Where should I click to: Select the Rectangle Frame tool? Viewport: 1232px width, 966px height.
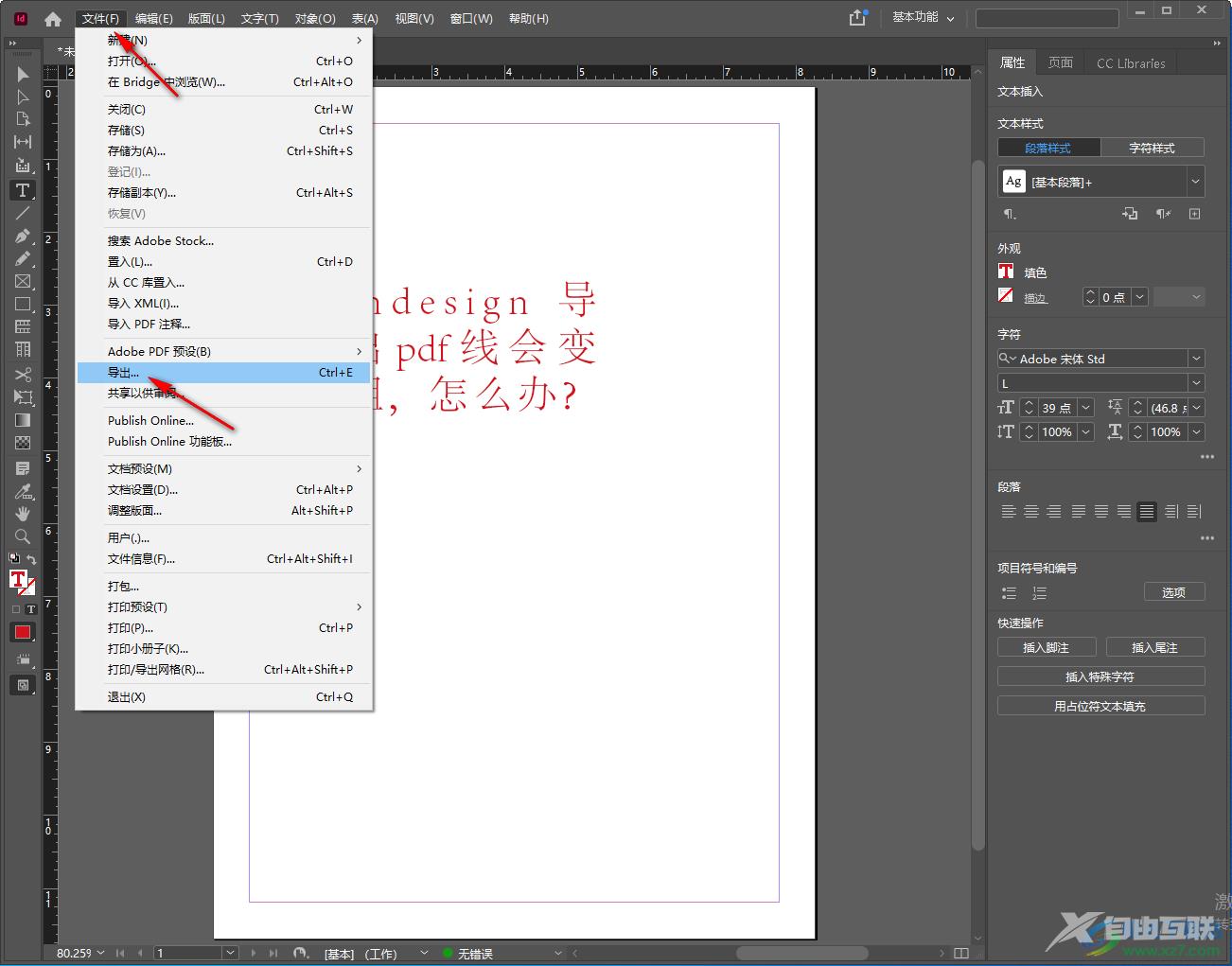[23, 281]
